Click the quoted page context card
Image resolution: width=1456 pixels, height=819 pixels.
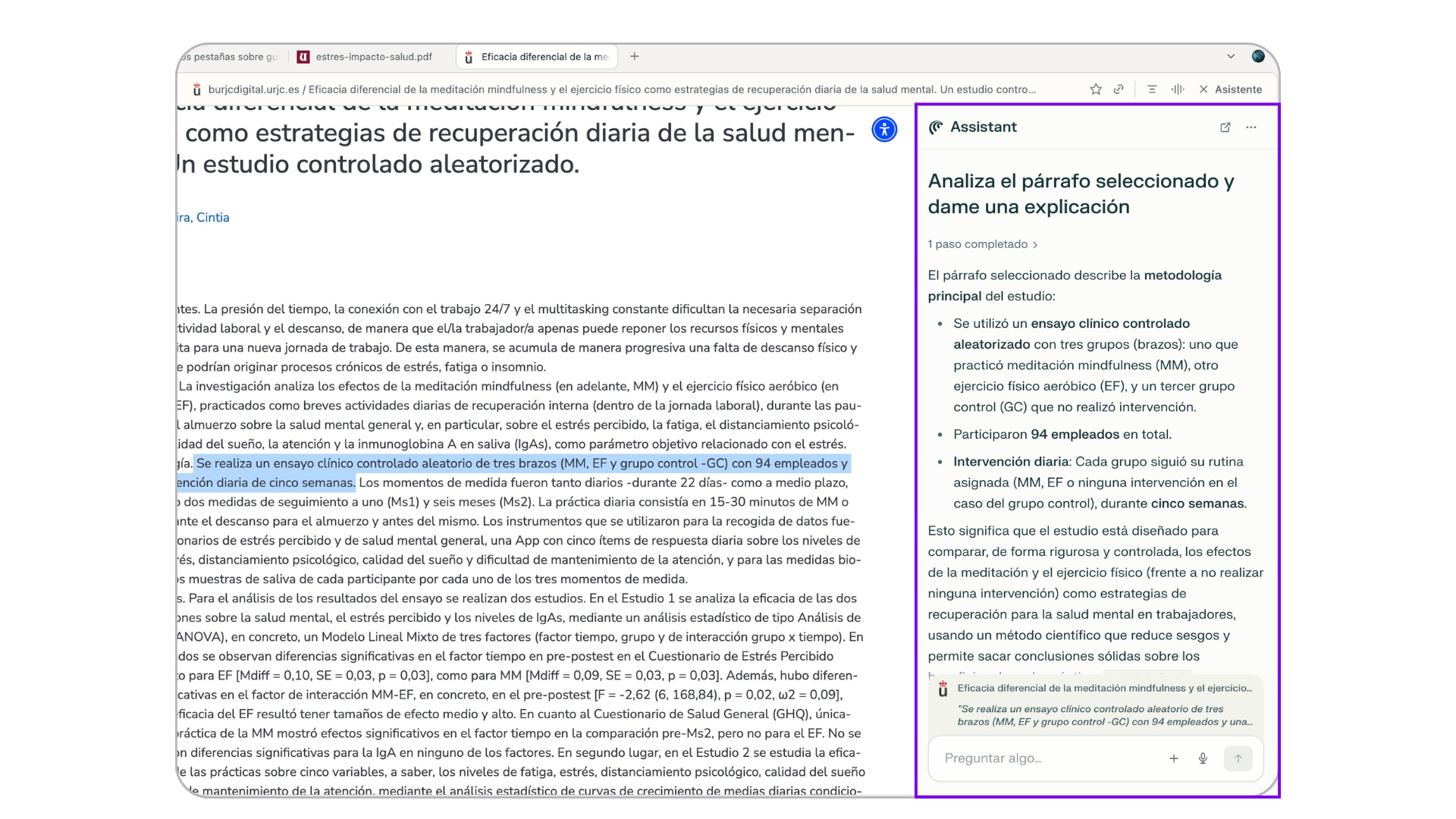pyautogui.click(x=1096, y=704)
